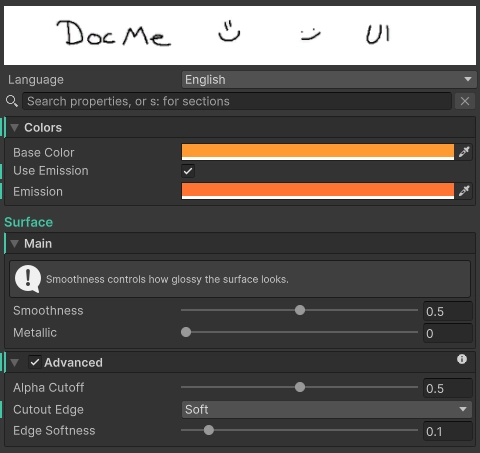Click the search magnifier icon
The height and width of the screenshot is (453, 480).
[x=12, y=101]
